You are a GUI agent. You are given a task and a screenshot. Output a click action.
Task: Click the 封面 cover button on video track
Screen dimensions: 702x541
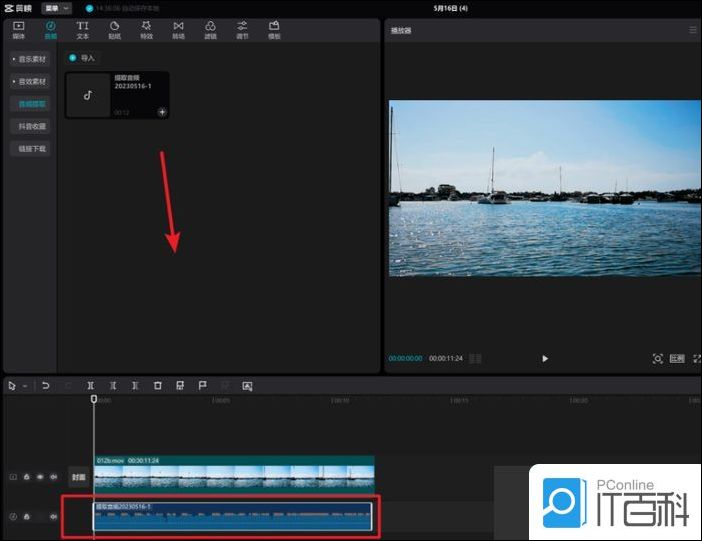click(79, 477)
